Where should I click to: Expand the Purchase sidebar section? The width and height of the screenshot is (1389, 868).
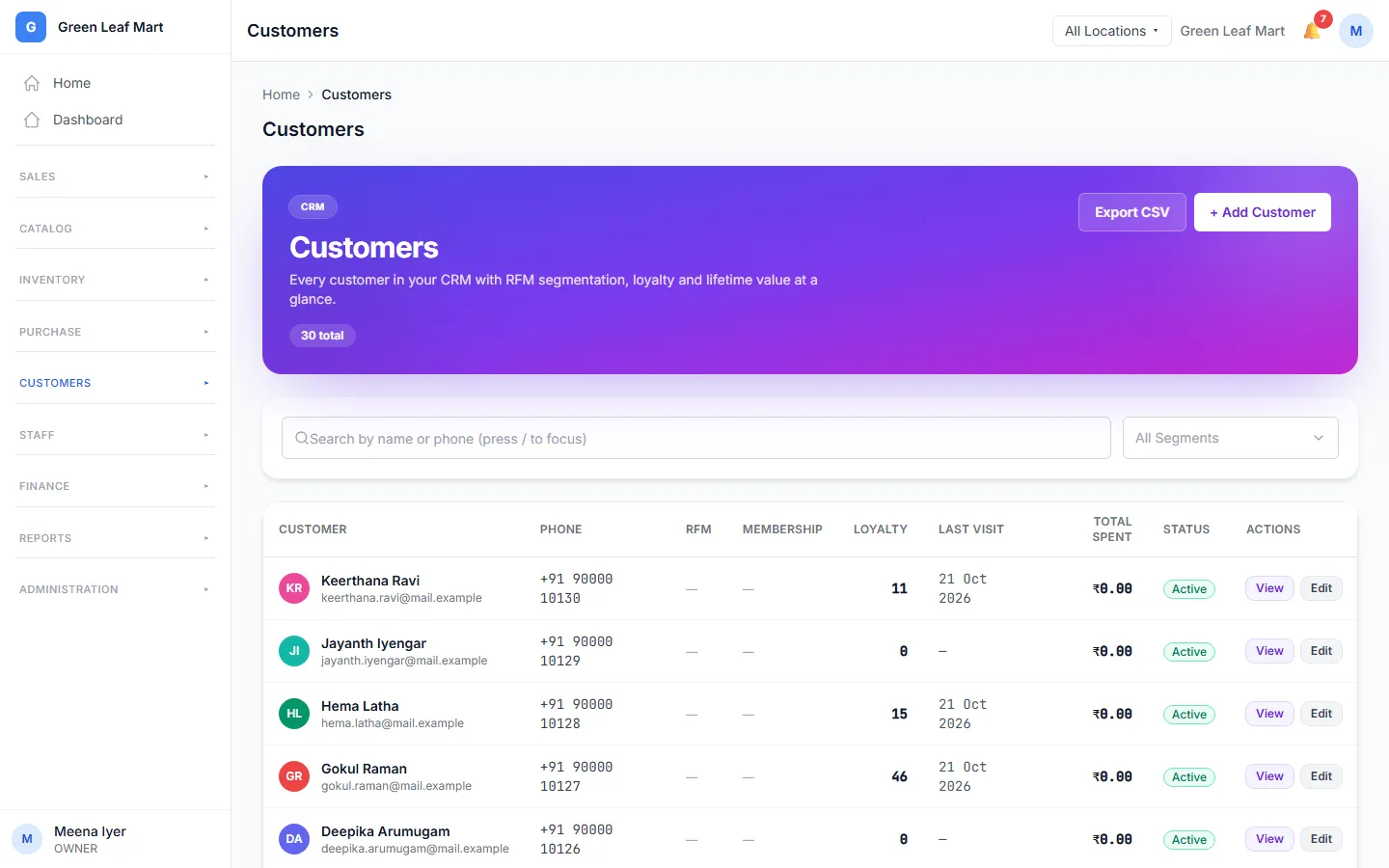pyautogui.click(x=115, y=332)
